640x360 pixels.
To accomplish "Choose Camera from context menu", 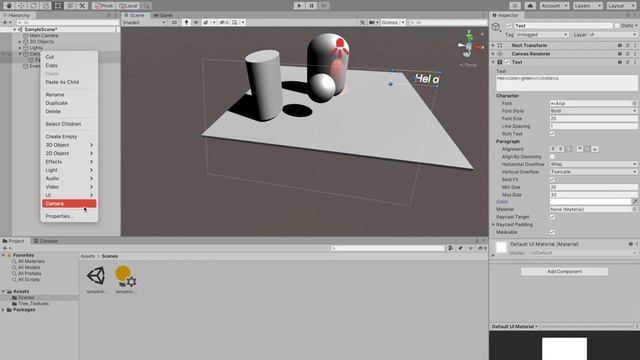I will click(x=69, y=203).
